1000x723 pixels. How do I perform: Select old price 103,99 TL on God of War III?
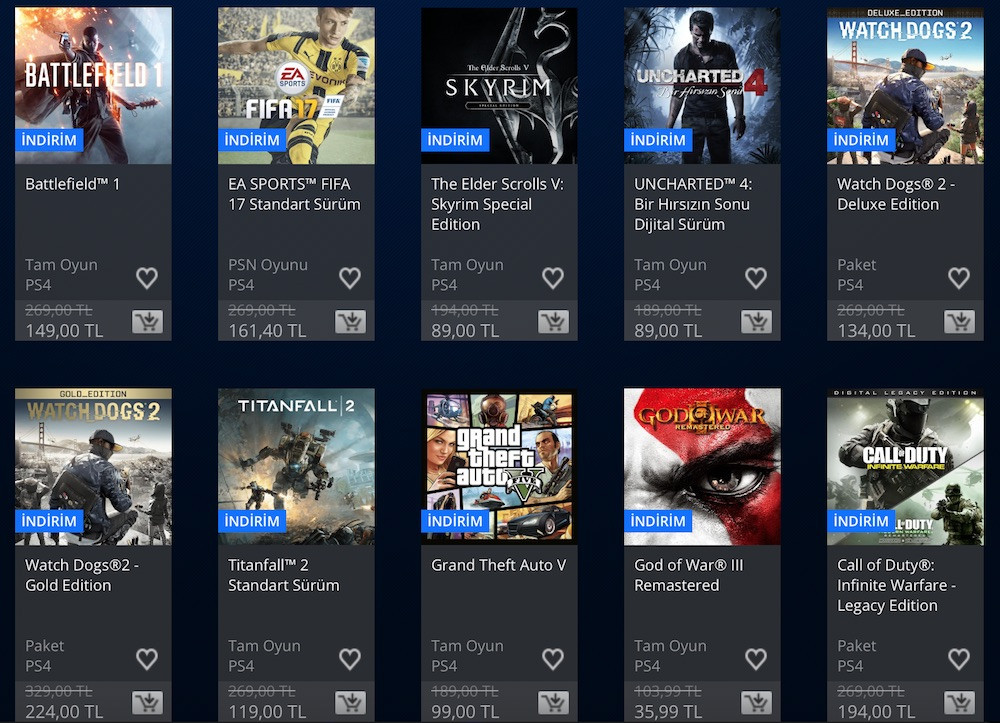(668, 691)
